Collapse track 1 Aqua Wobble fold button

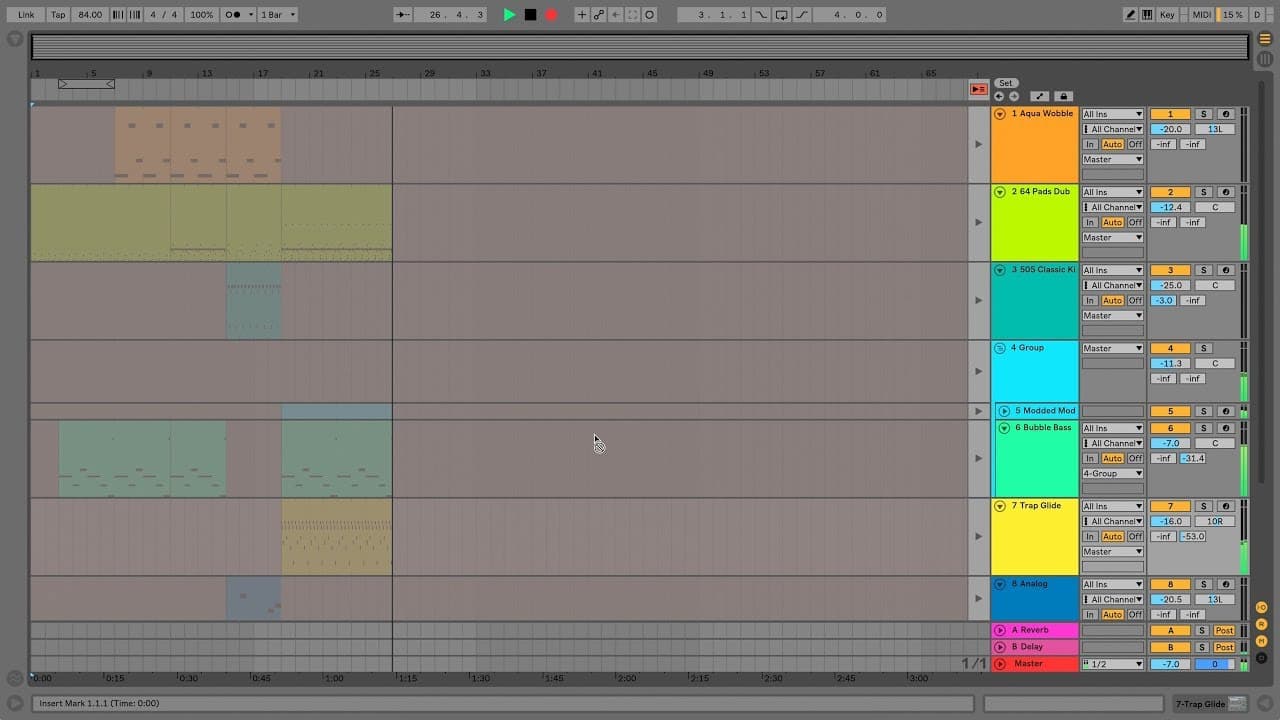pyautogui.click(x=1000, y=114)
